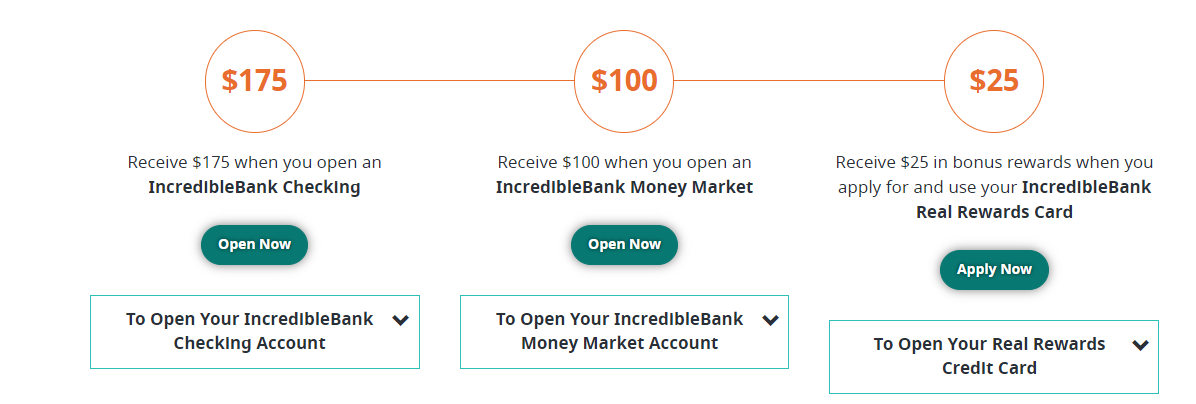Viewport: 1196px width, 404px height.
Task: Open Now for IncredibleBank Money Market
Action: 624,245
